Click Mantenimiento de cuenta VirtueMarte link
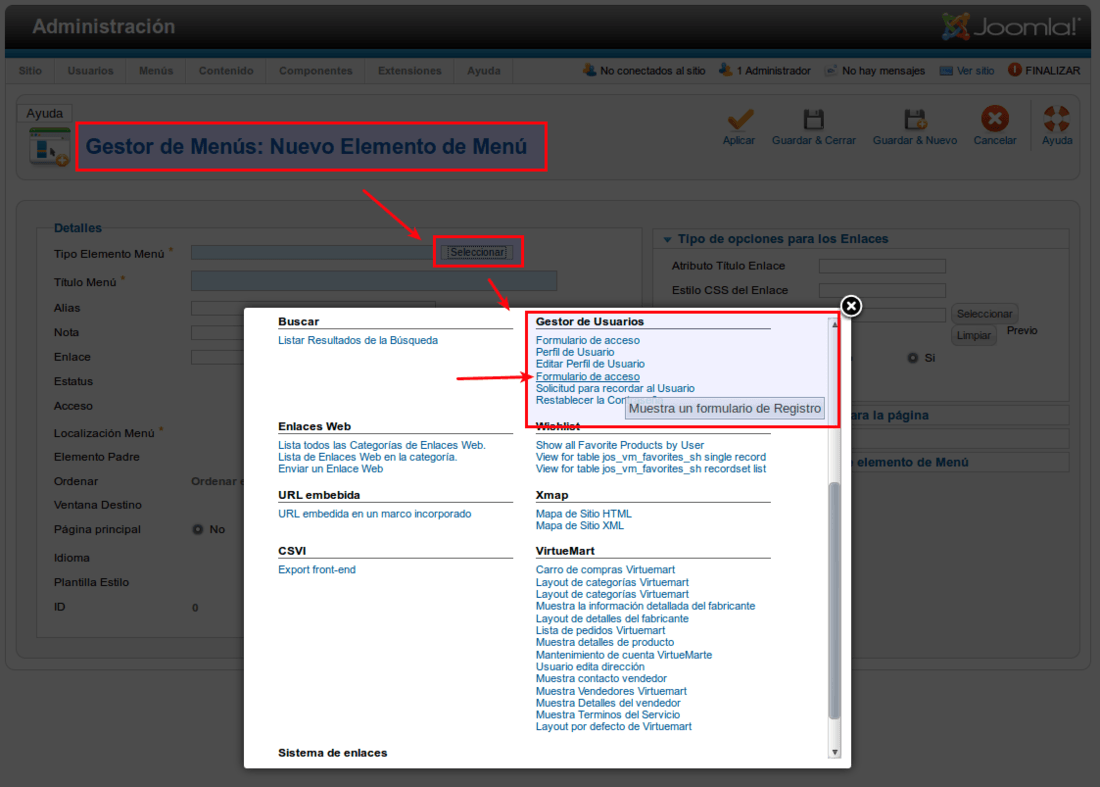Viewport: 1100px width, 787px height. 624,655
